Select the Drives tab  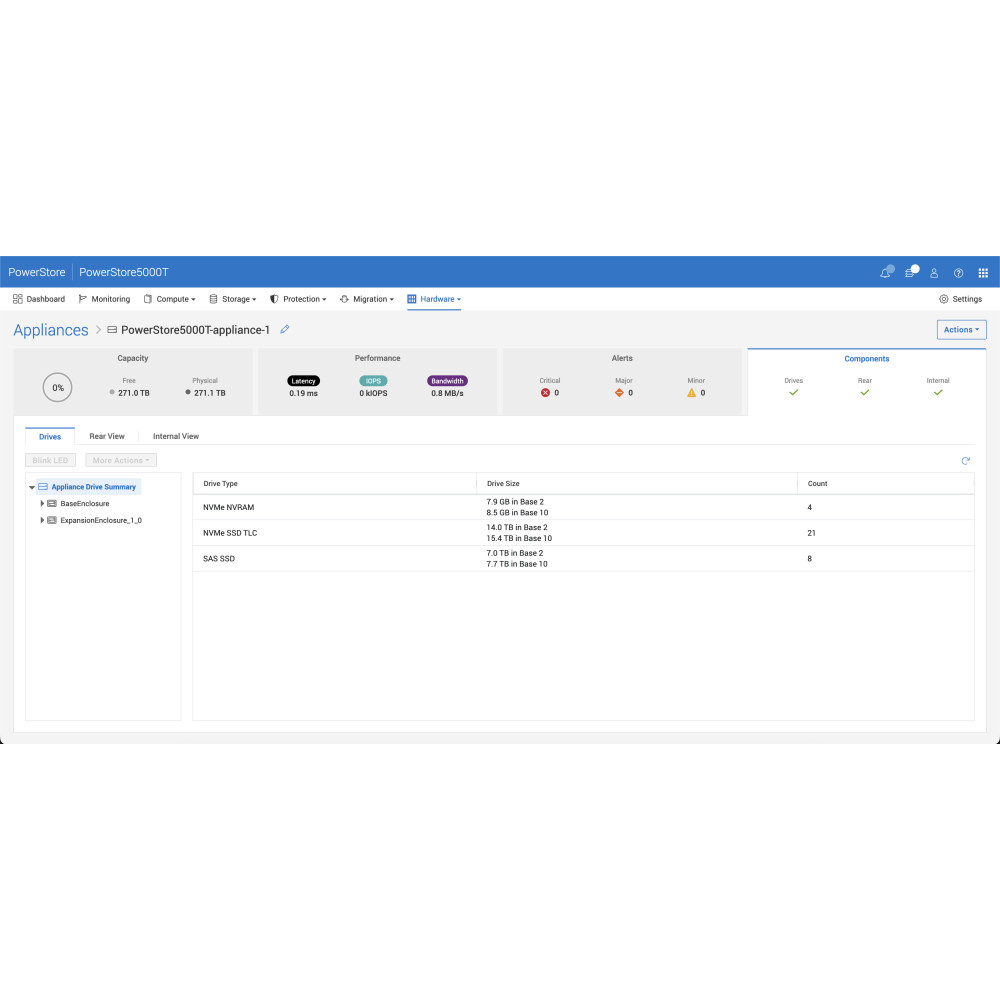(x=50, y=437)
